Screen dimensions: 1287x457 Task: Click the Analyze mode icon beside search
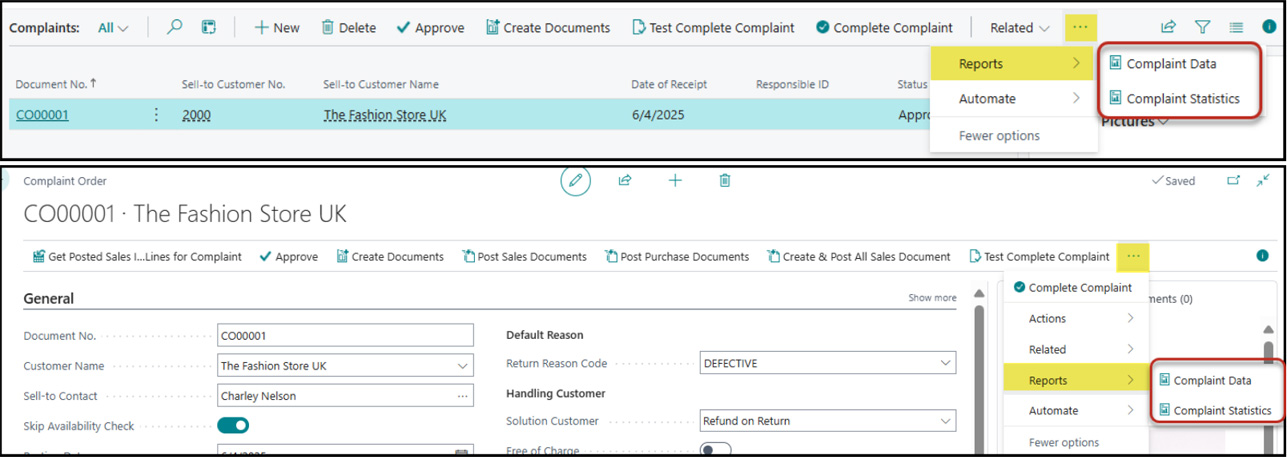(208, 28)
